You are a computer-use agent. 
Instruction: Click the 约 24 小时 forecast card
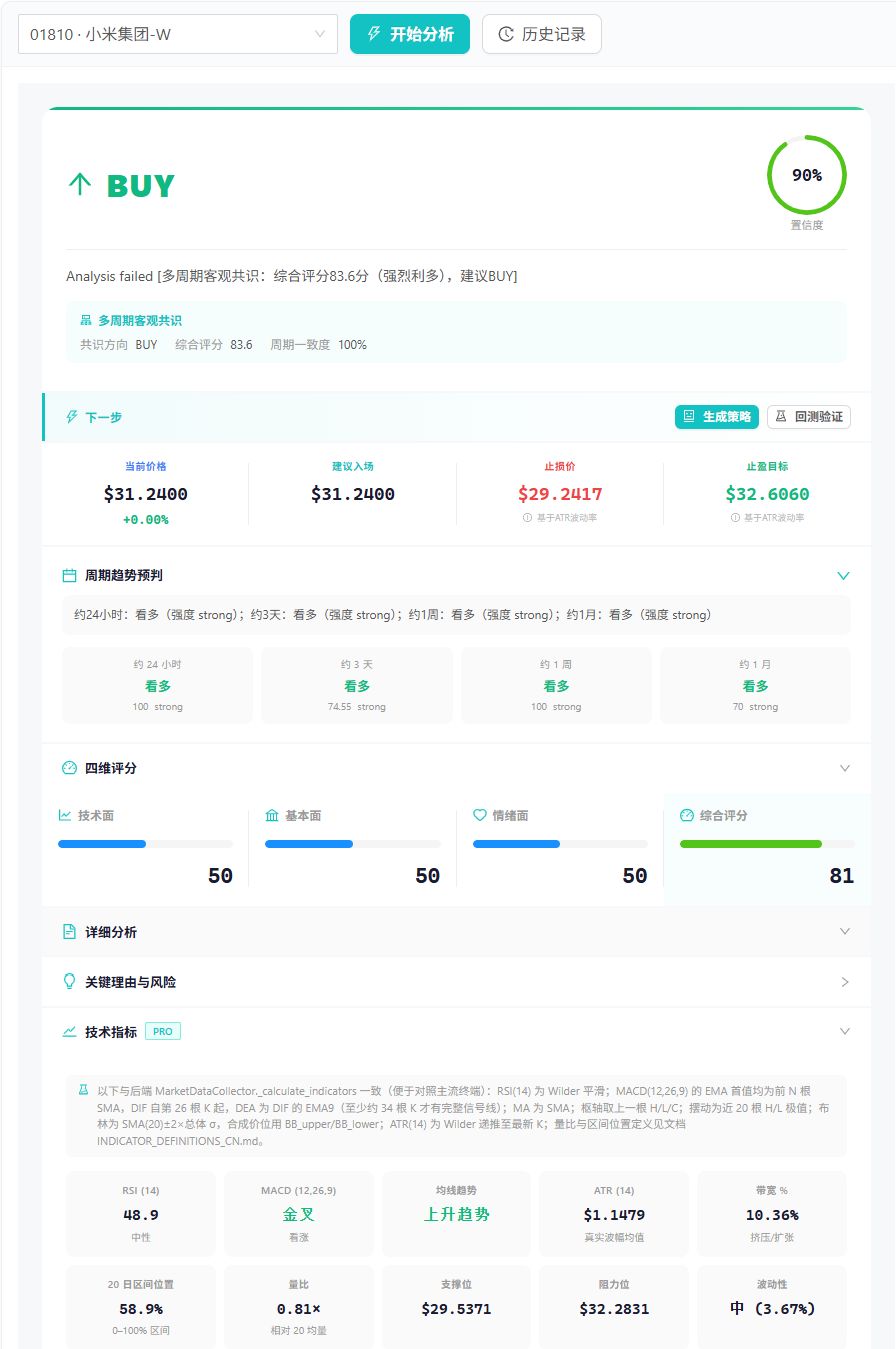[157, 685]
